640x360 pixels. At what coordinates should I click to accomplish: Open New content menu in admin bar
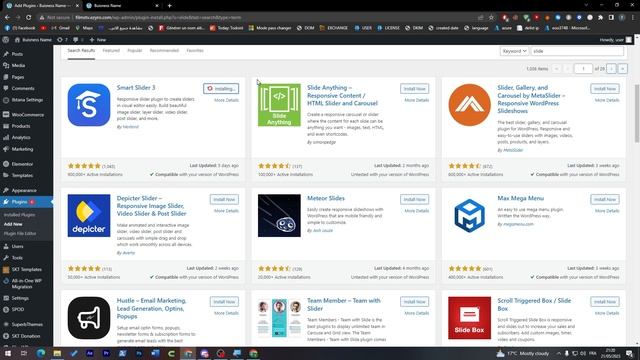[x=98, y=40]
